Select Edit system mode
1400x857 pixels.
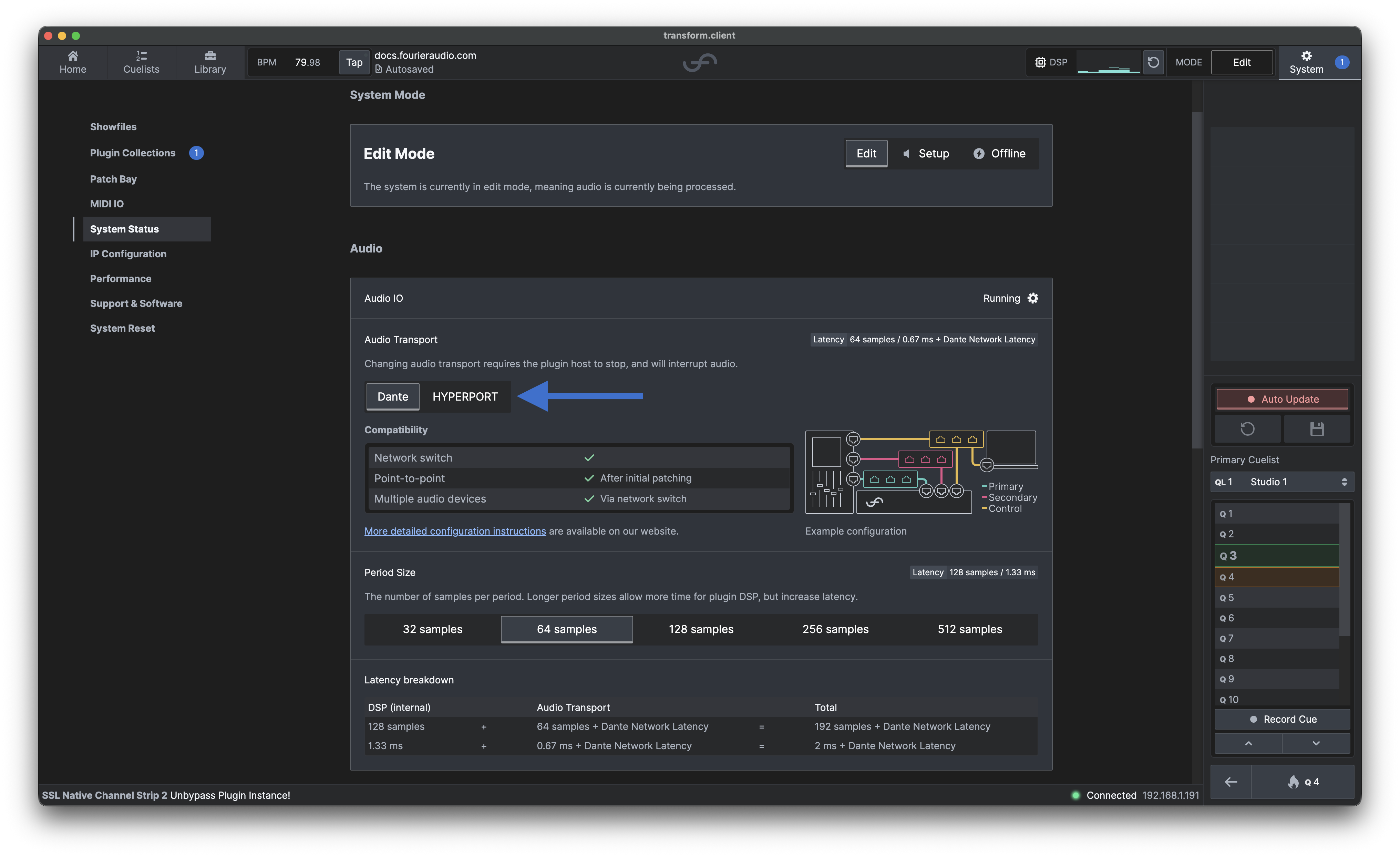tap(866, 153)
